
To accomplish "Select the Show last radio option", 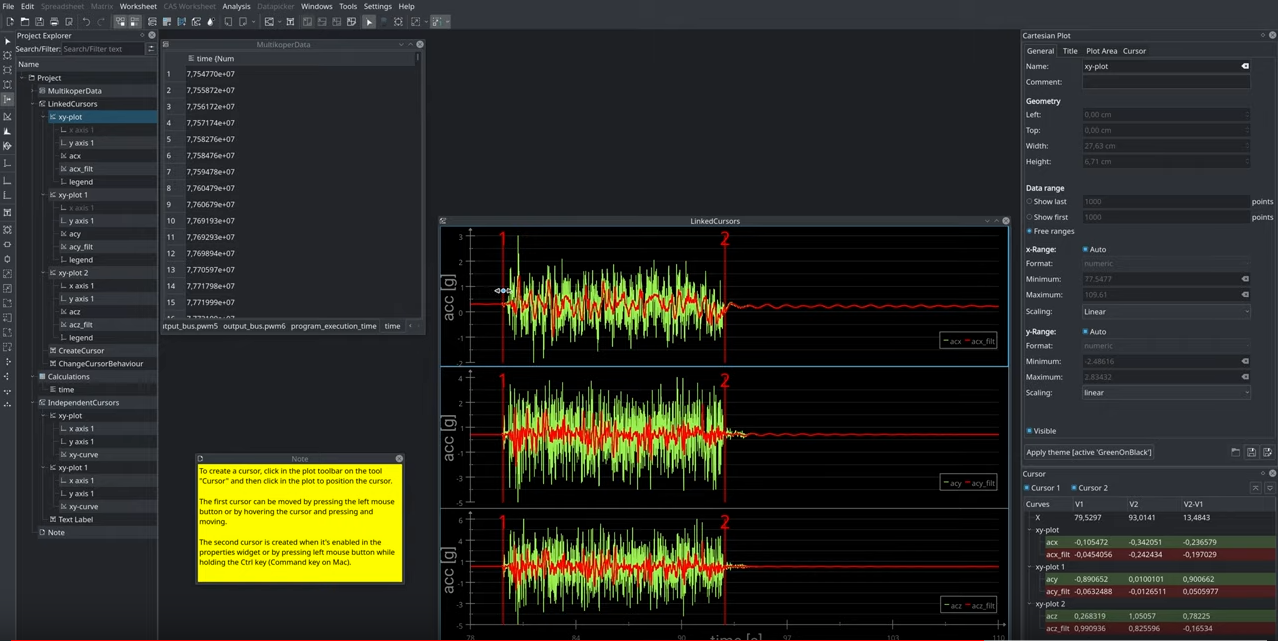I will [x=1029, y=201].
